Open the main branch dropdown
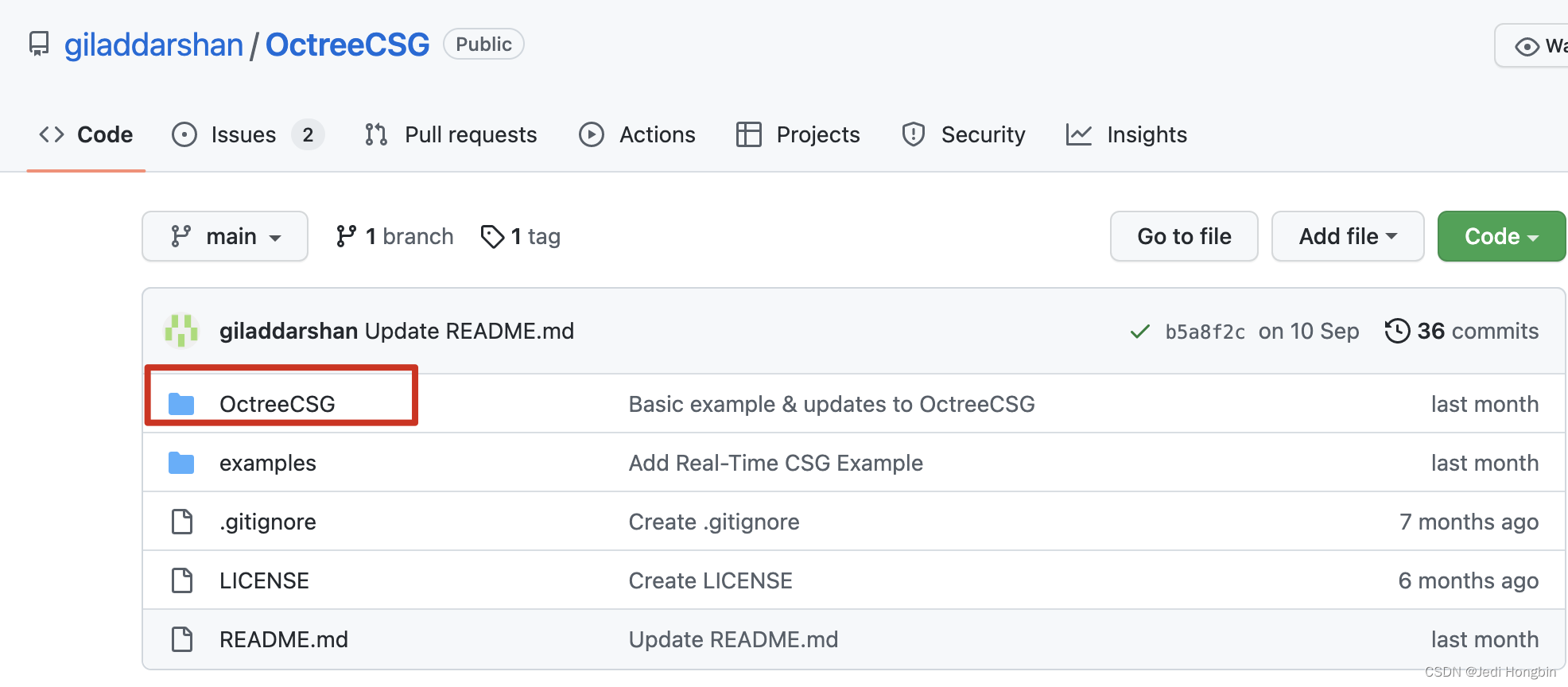1568x687 pixels. pos(225,236)
